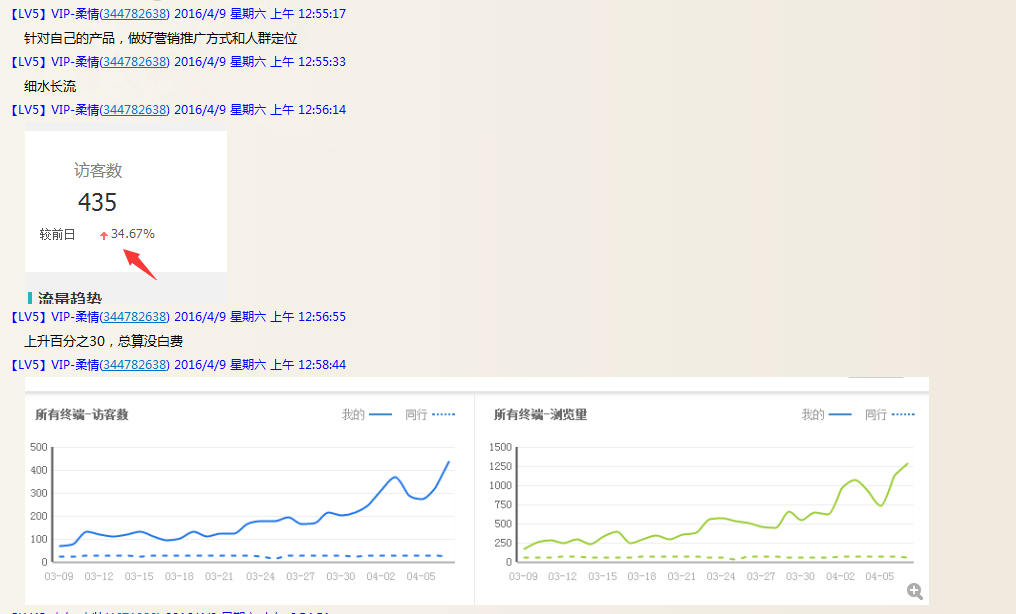
Task: Click the large red arrow annotation
Action: [140, 263]
